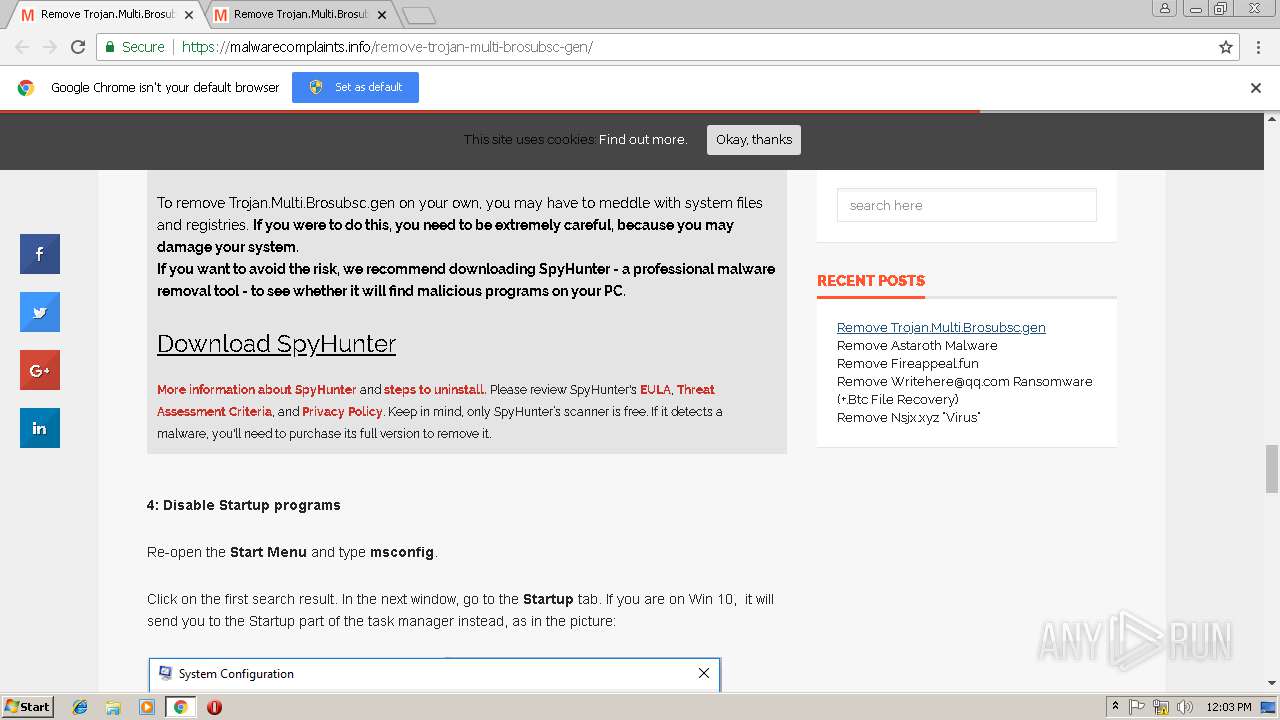Share page on LinkedIn icon

point(40,428)
